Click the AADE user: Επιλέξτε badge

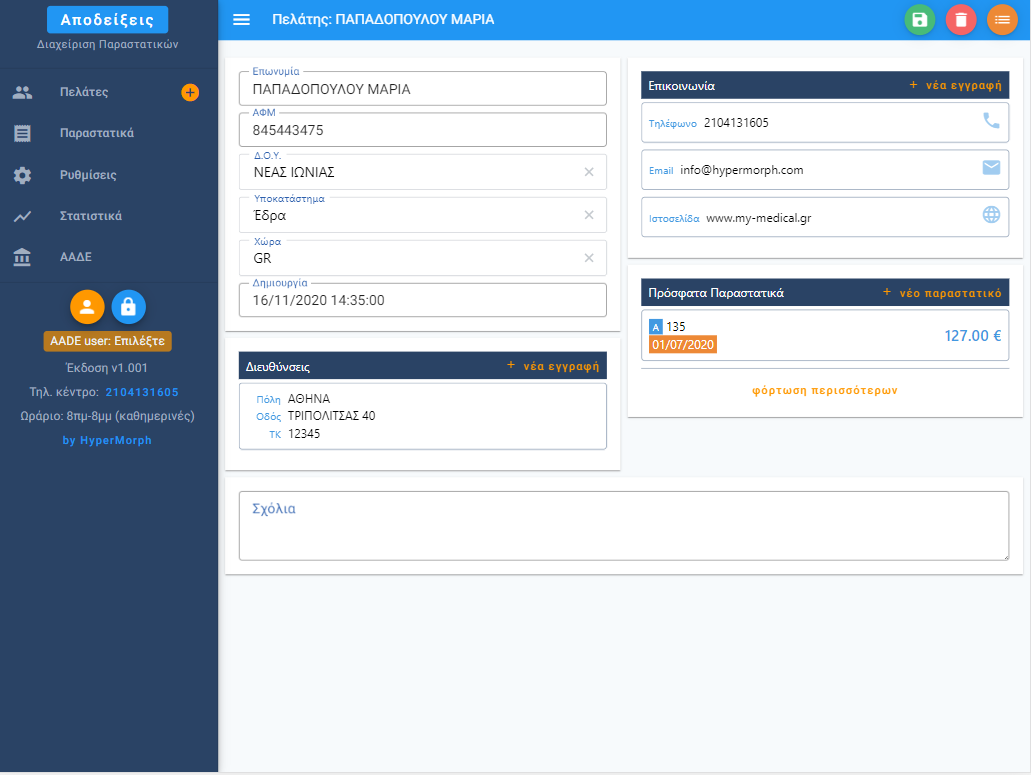[108, 341]
